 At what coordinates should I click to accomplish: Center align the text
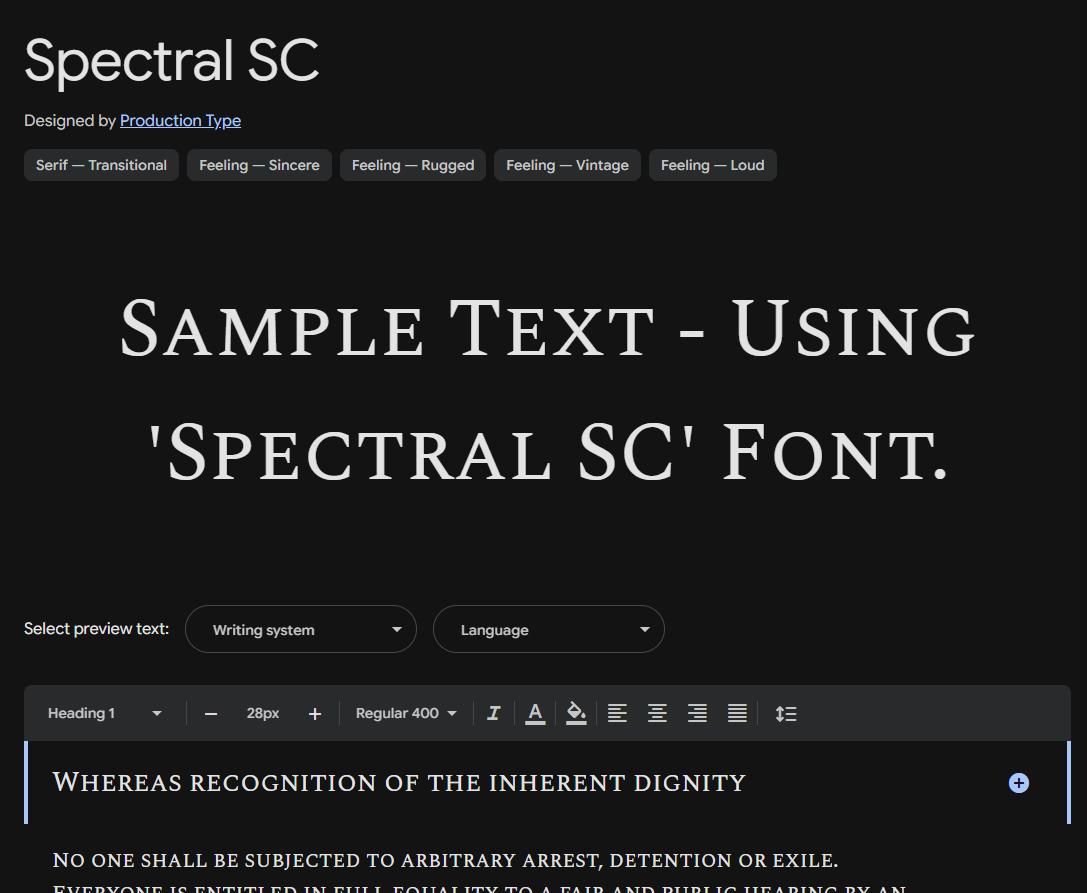pos(657,713)
